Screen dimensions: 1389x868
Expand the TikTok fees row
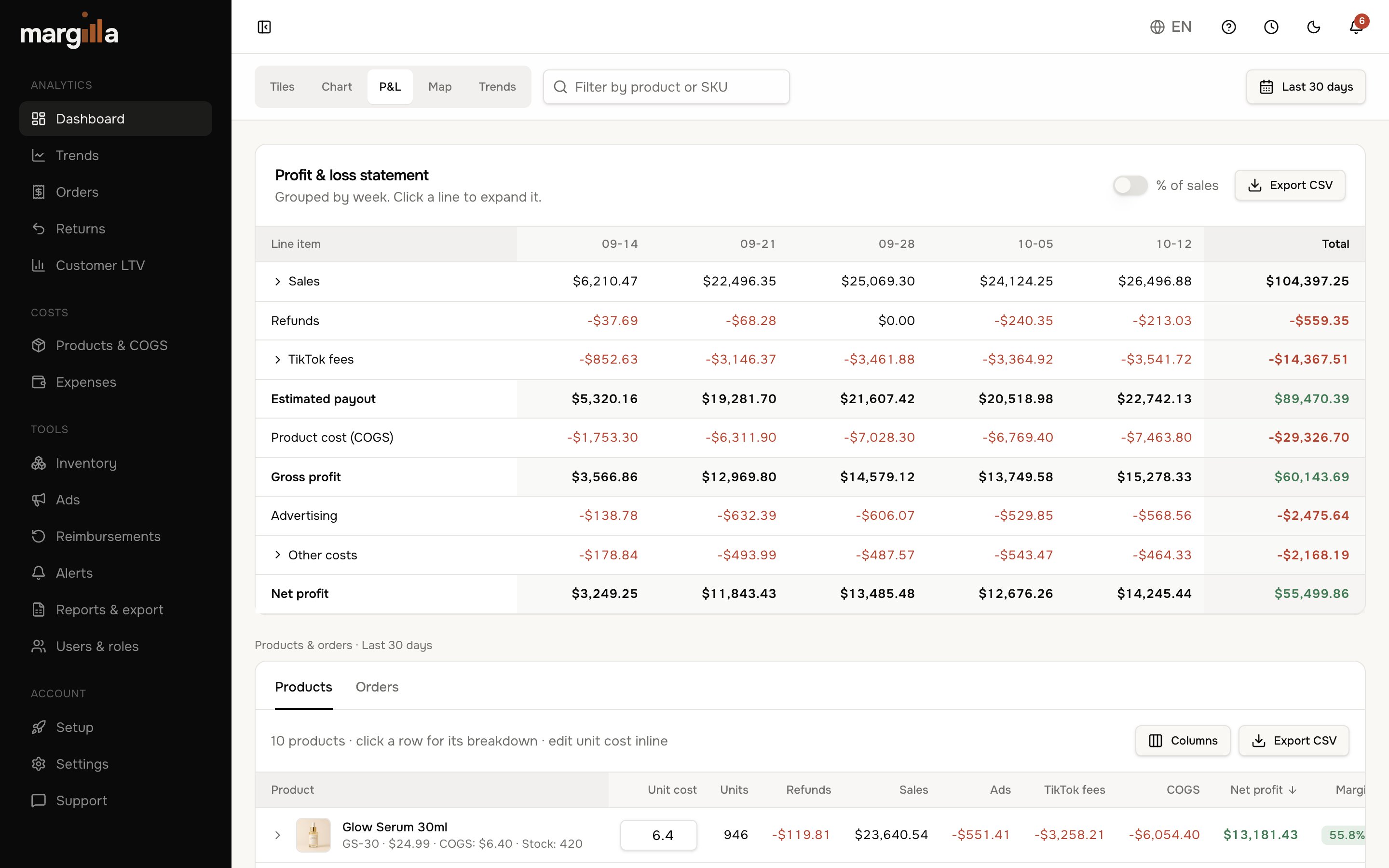point(277,359)
